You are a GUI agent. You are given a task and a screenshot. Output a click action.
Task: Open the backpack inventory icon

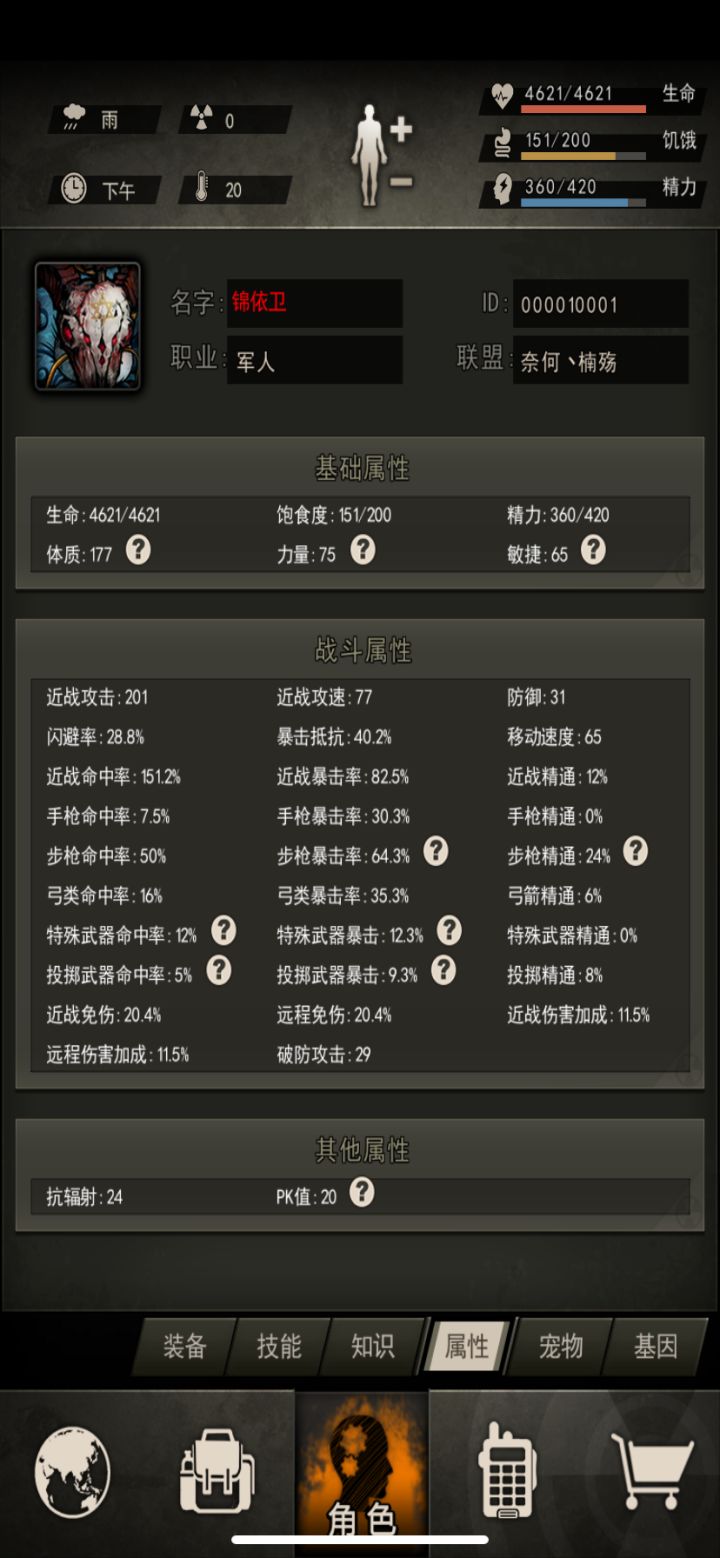point(216,1471)
